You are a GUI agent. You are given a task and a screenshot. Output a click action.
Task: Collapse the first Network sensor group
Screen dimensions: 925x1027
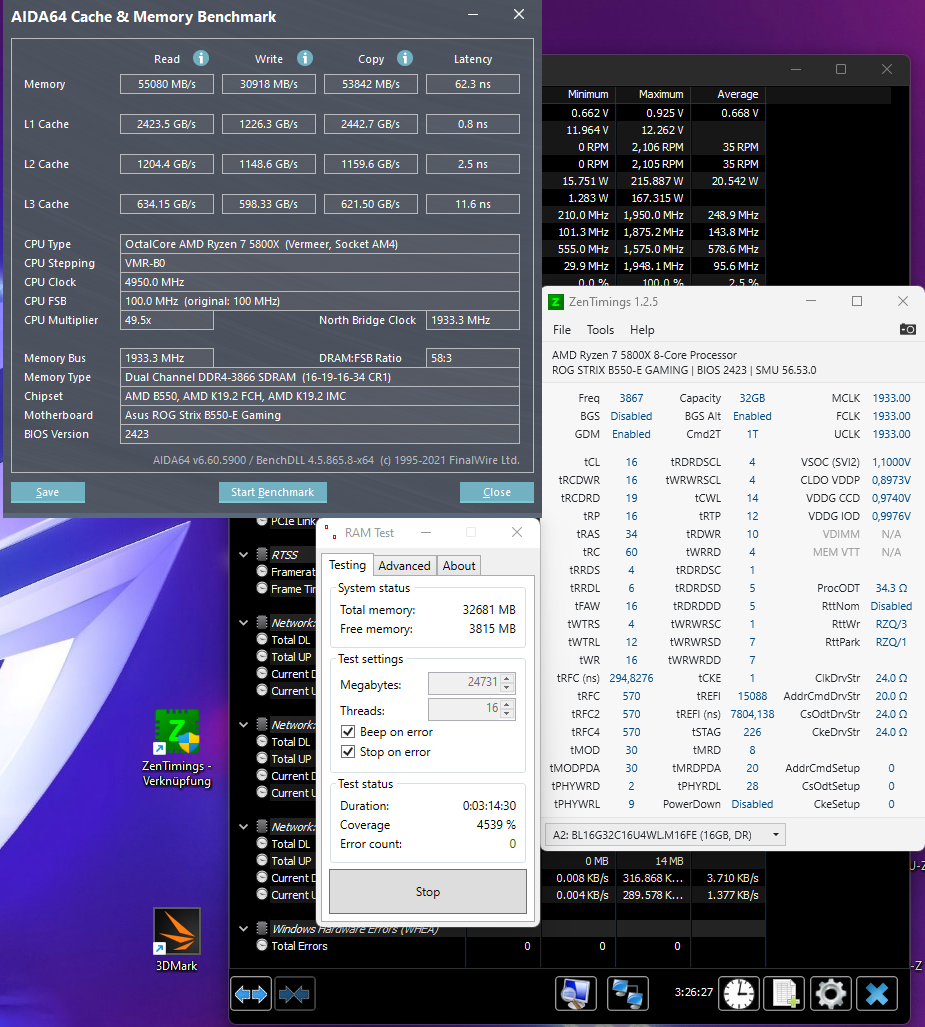[x=244, y=623]
